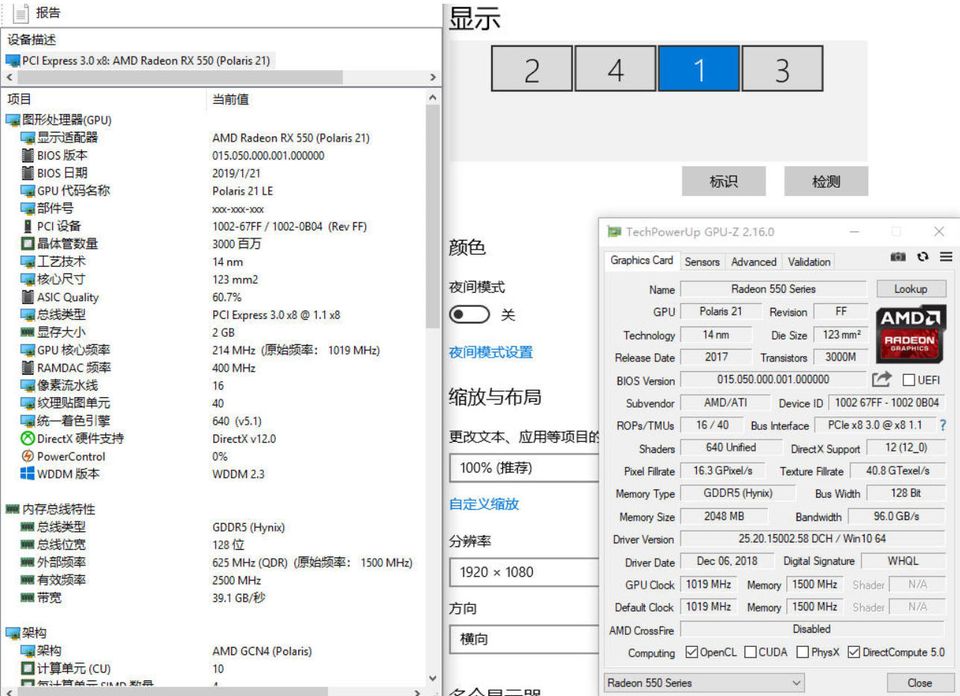Image resolution: width=960 pixels, height=696 pixels.
Task: Click the AMD CrossFire Disabled field
Action: point(812,629)
